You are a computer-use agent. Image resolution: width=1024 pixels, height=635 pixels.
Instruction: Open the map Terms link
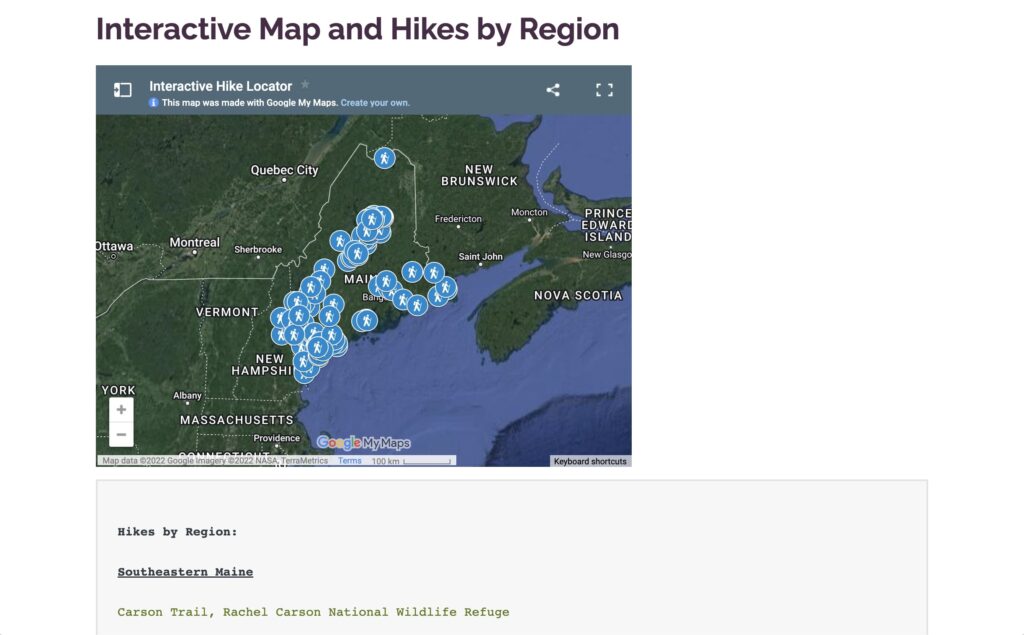click(349, 461)
